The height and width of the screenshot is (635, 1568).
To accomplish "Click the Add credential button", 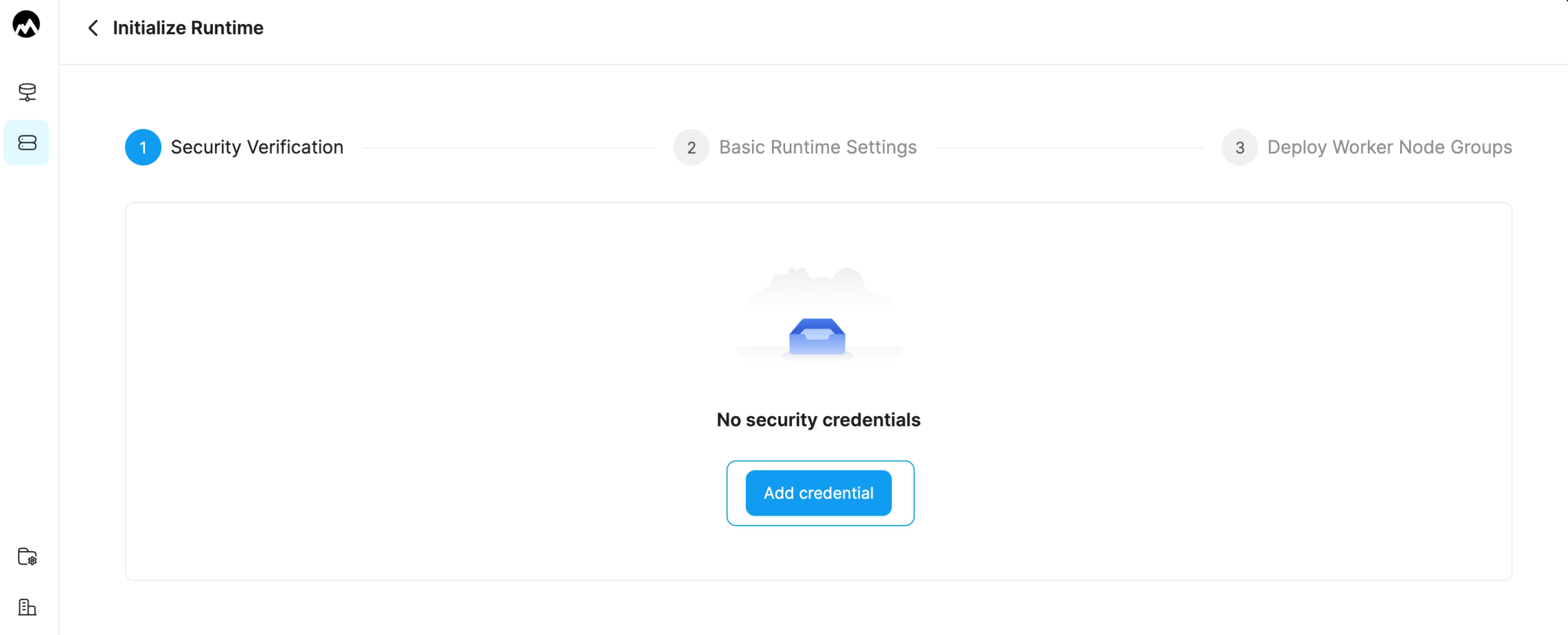I will tap(818, 493).
